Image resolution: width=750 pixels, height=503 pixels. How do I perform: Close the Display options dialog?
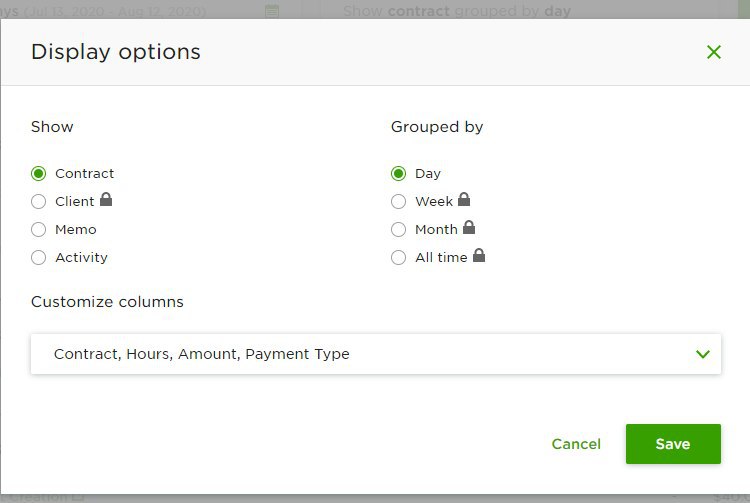coord(714,52)
